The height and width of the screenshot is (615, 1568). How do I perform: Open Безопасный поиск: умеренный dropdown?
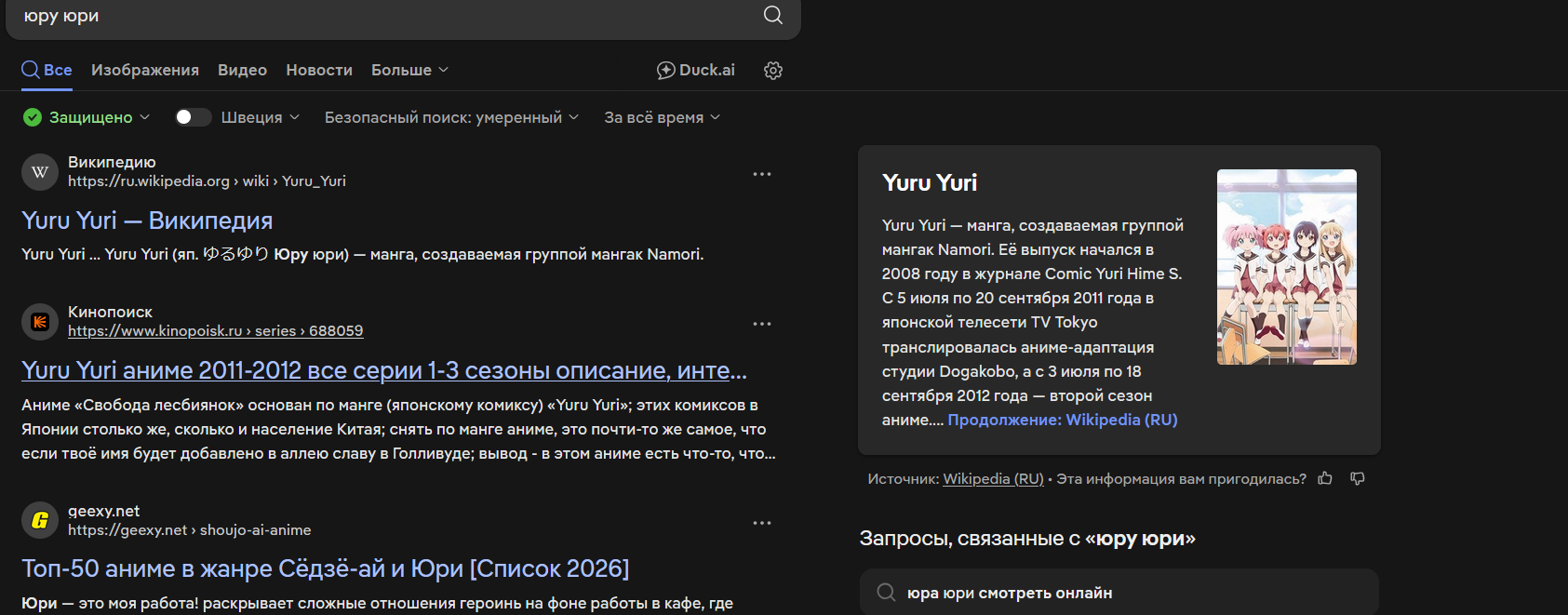tap(451, 117)
